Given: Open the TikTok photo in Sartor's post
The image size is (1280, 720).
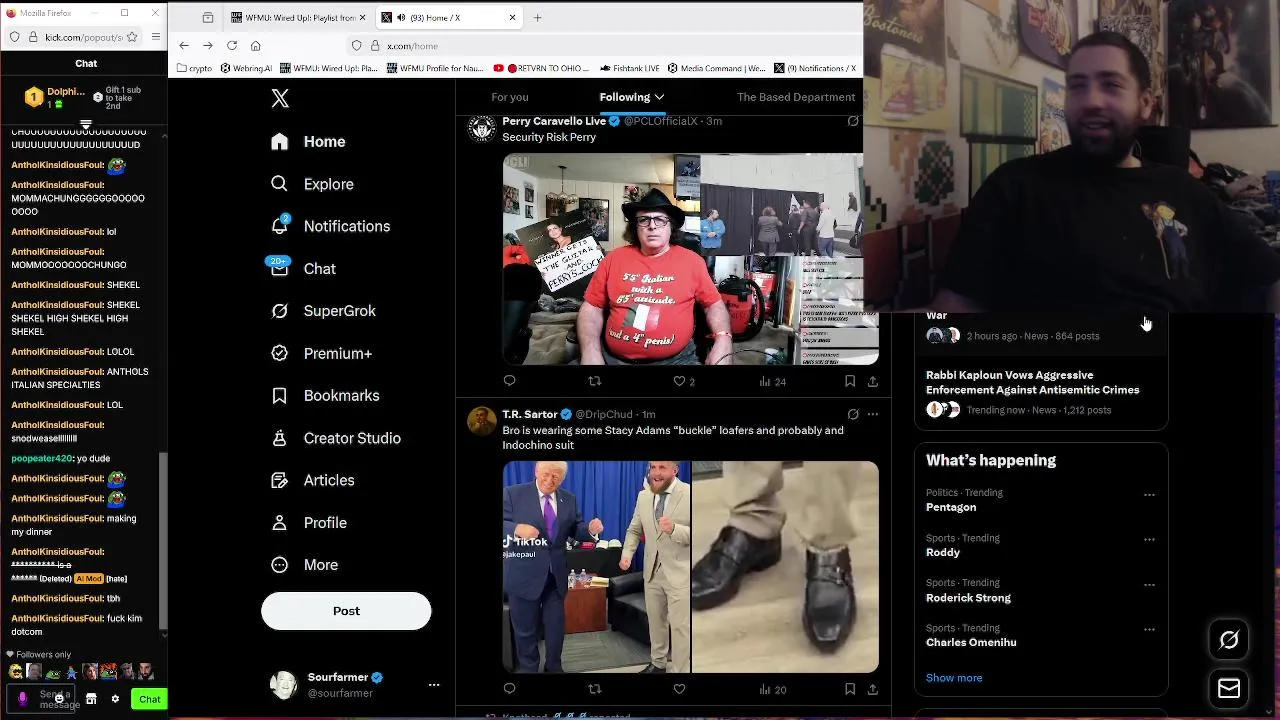Looking at the screenshot, I should pyautogui.click(x=596, y=567).
